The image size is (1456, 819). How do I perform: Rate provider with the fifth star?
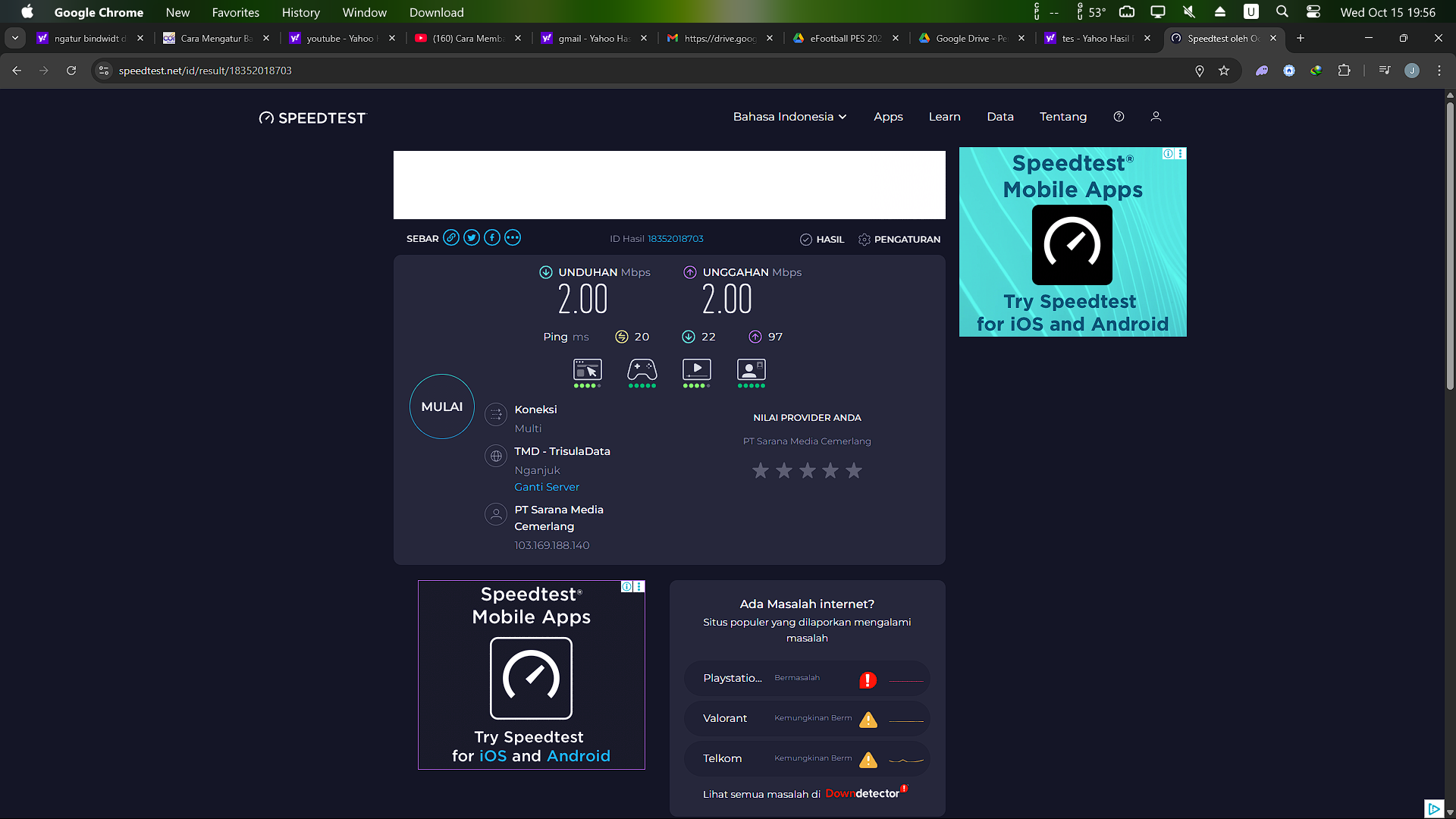854,471
